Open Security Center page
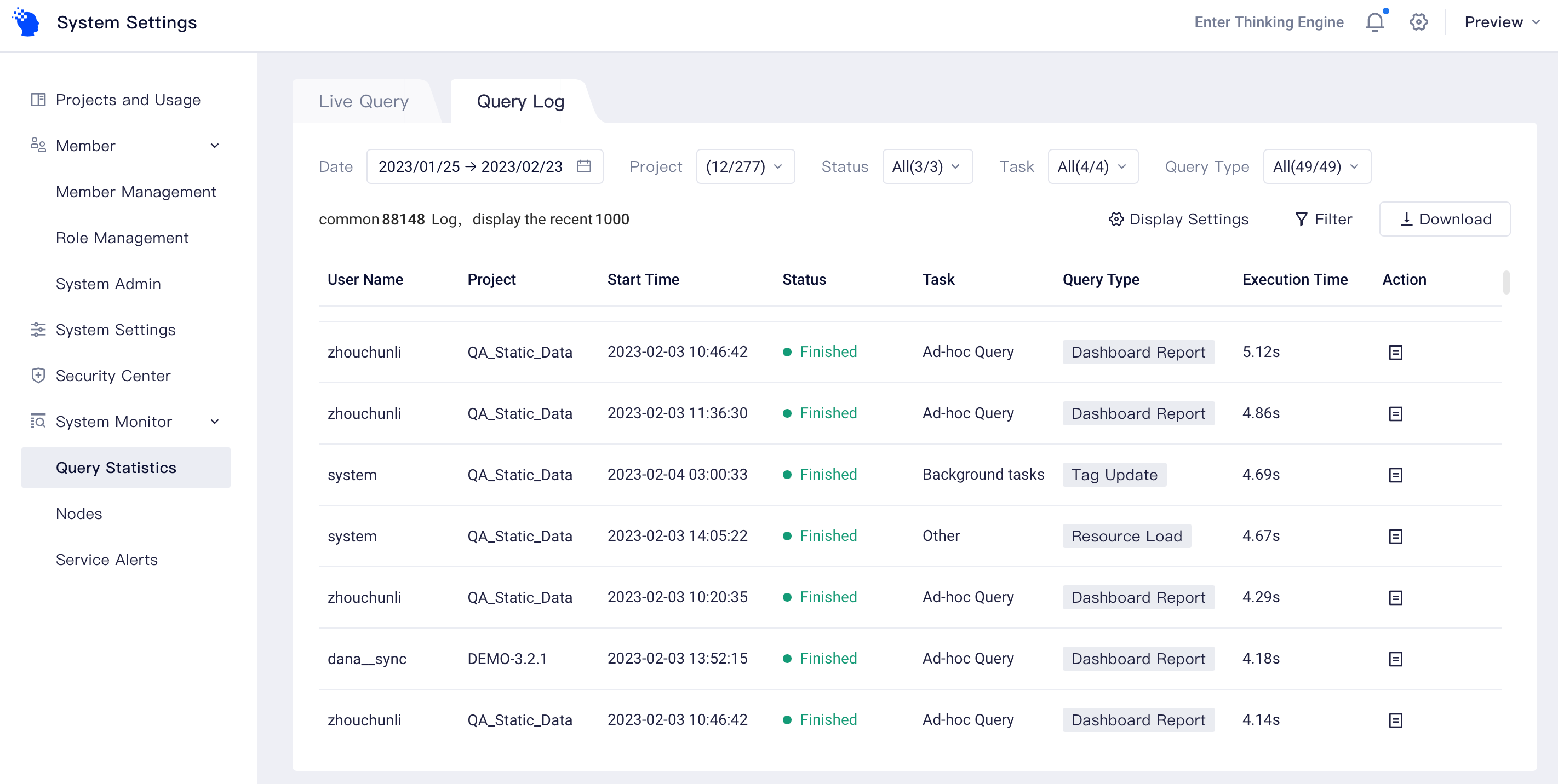 pos(113,376)
